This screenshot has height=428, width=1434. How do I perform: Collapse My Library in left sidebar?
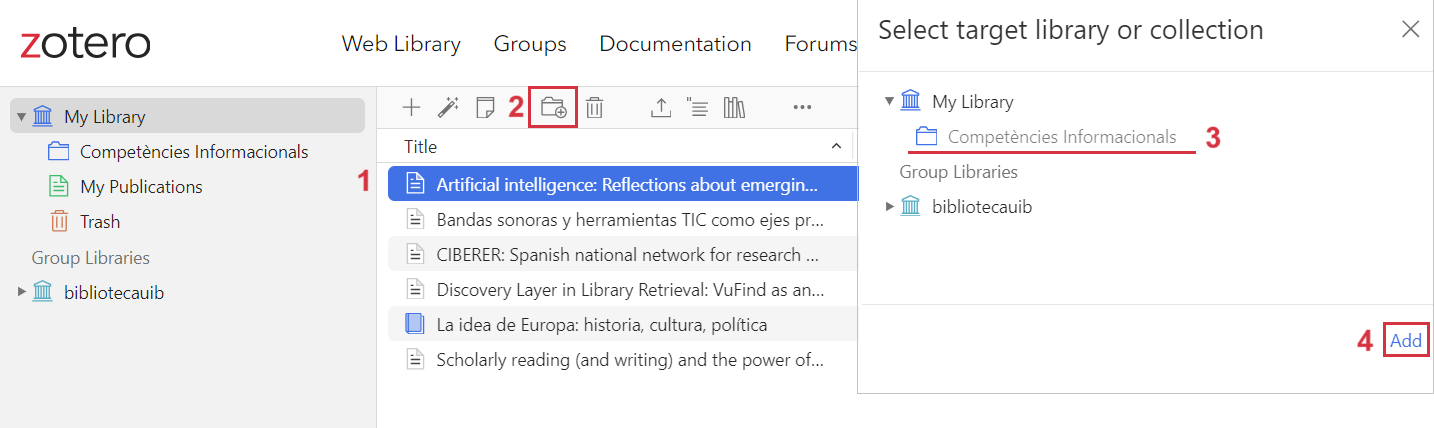pos(21,117)
